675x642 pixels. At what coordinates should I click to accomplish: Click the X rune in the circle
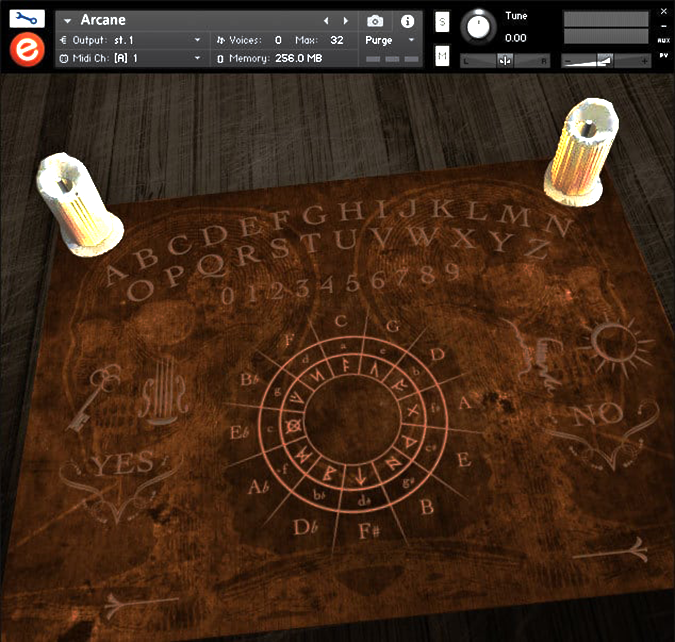pyautogui.click(x=412, y=411)
